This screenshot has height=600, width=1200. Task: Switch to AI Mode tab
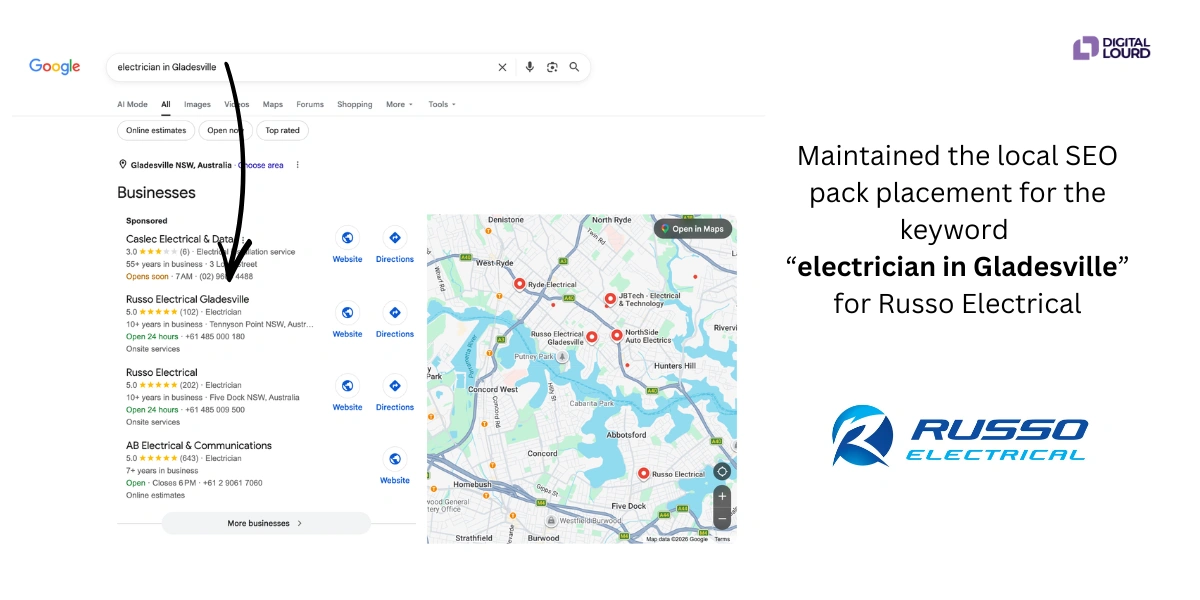pos(132,104)
